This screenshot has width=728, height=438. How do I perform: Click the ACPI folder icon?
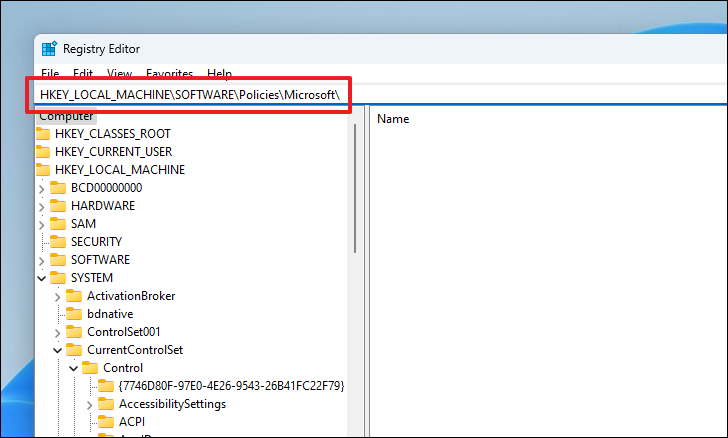pos(106,423)
